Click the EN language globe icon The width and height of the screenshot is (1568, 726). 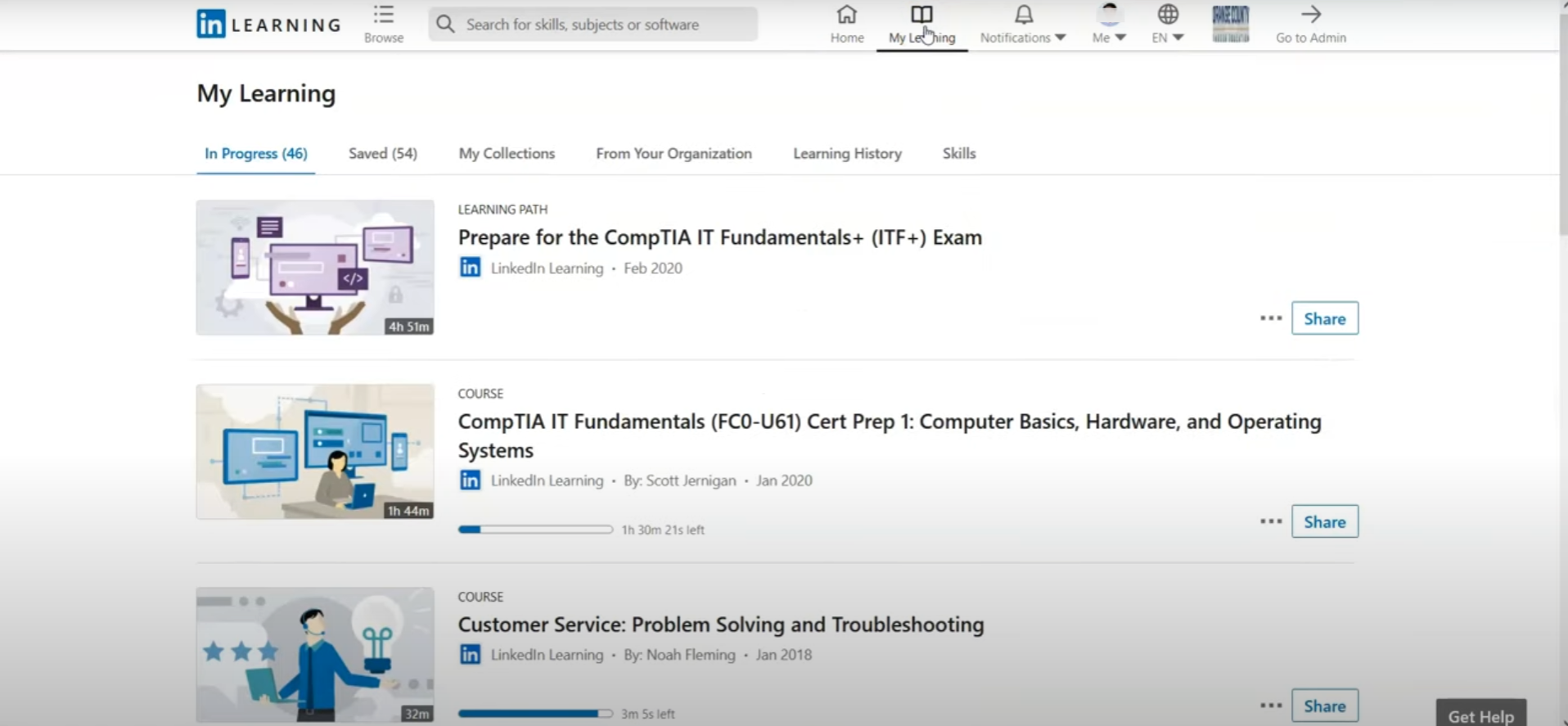pos(1168,14)
